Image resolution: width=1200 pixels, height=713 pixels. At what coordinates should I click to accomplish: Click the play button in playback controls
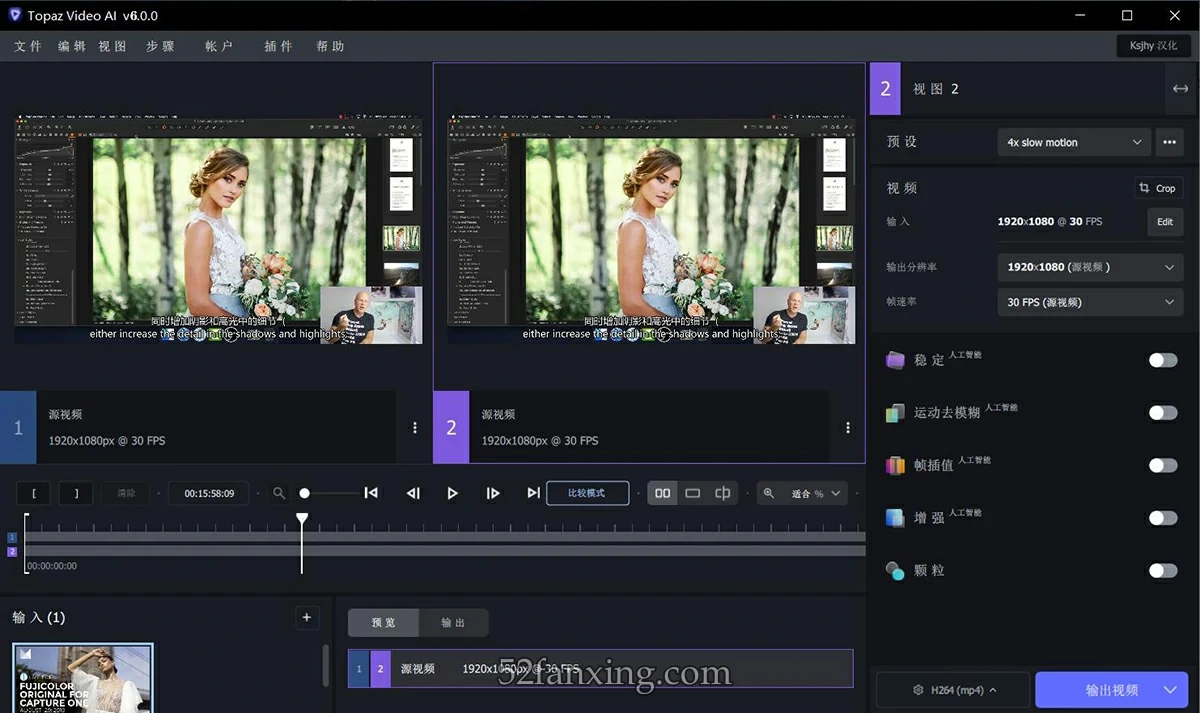[x=452, y=493]
